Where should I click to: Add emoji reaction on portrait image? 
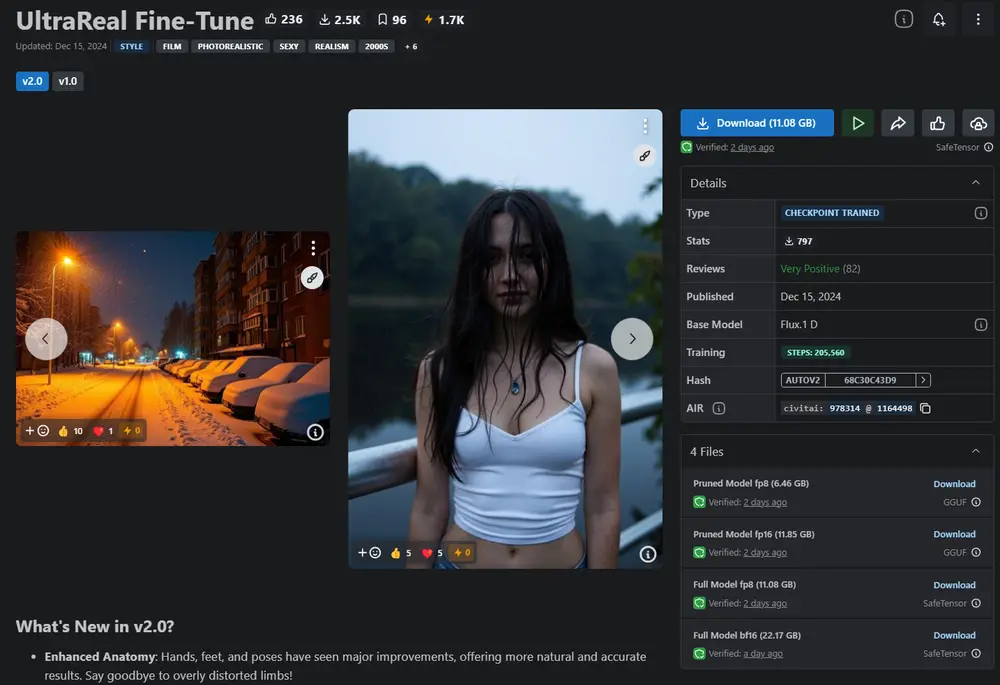point(369,553)
